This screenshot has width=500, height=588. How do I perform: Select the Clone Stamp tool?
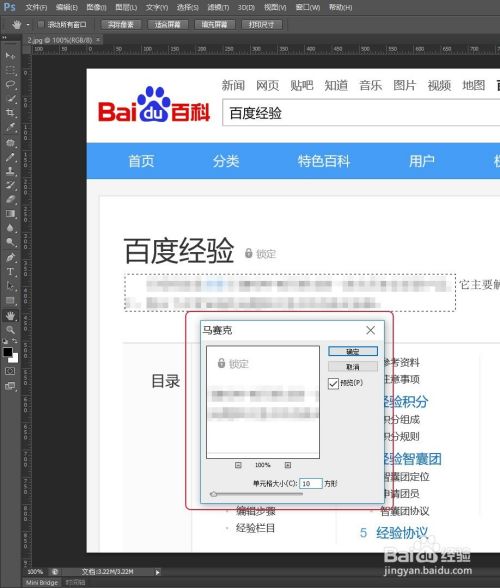10,171
